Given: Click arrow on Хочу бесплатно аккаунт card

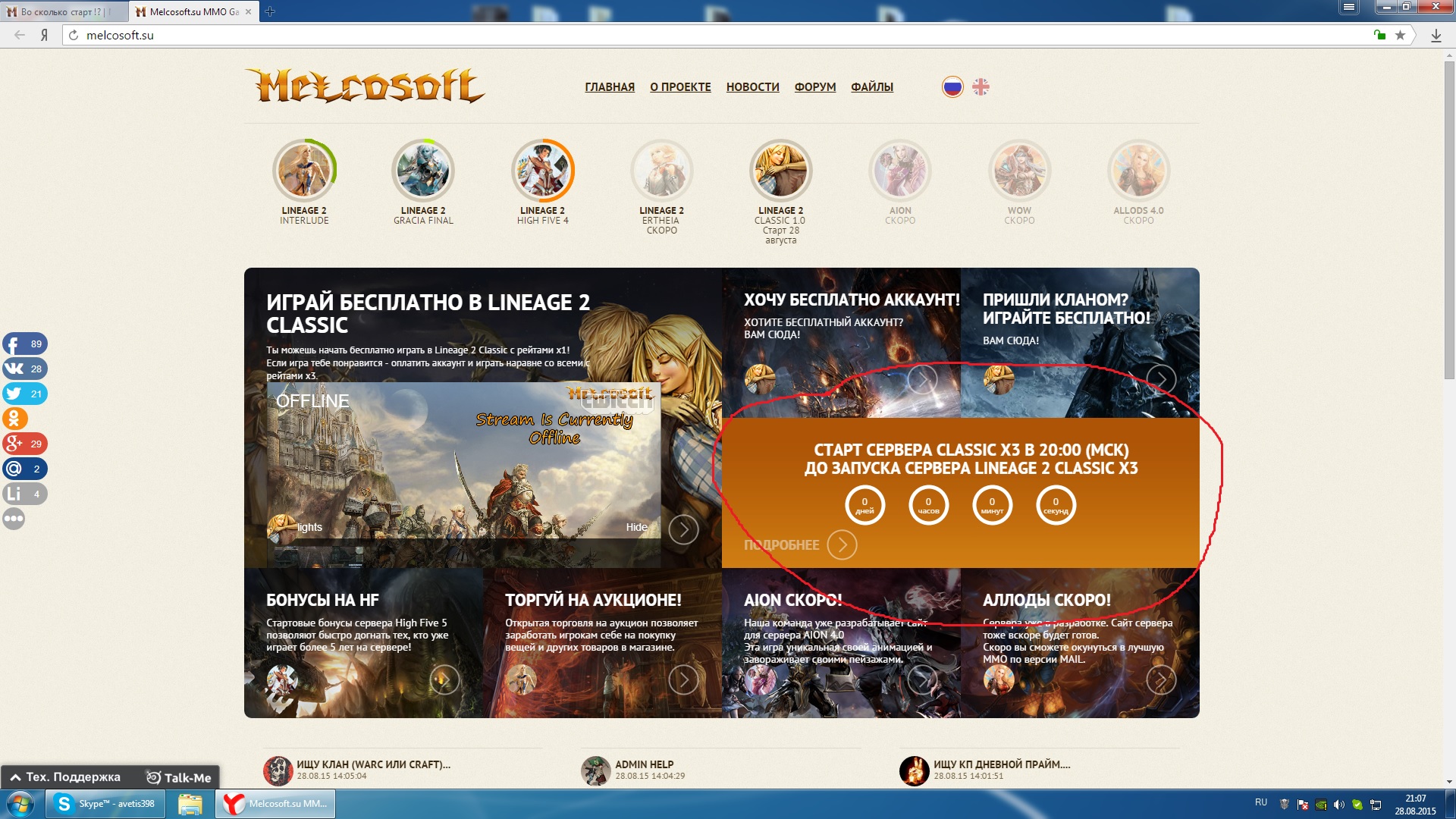Looking at the screenshot, I should click(922, 379).
